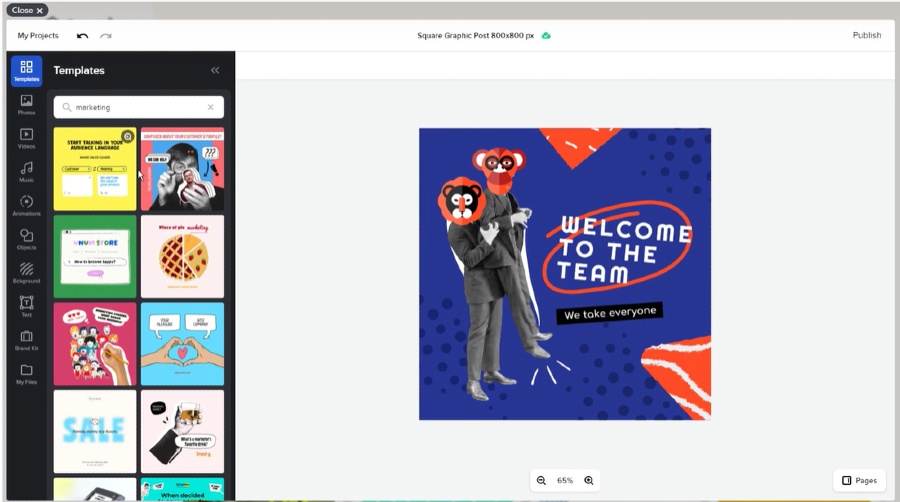The height and width of the screenshot is (502, 900).
Task: Select the blue heart hands template
Action: tap(183, 344)
